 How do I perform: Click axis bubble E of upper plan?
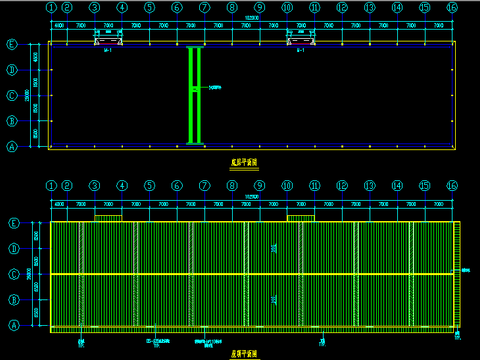click(12, 44)
